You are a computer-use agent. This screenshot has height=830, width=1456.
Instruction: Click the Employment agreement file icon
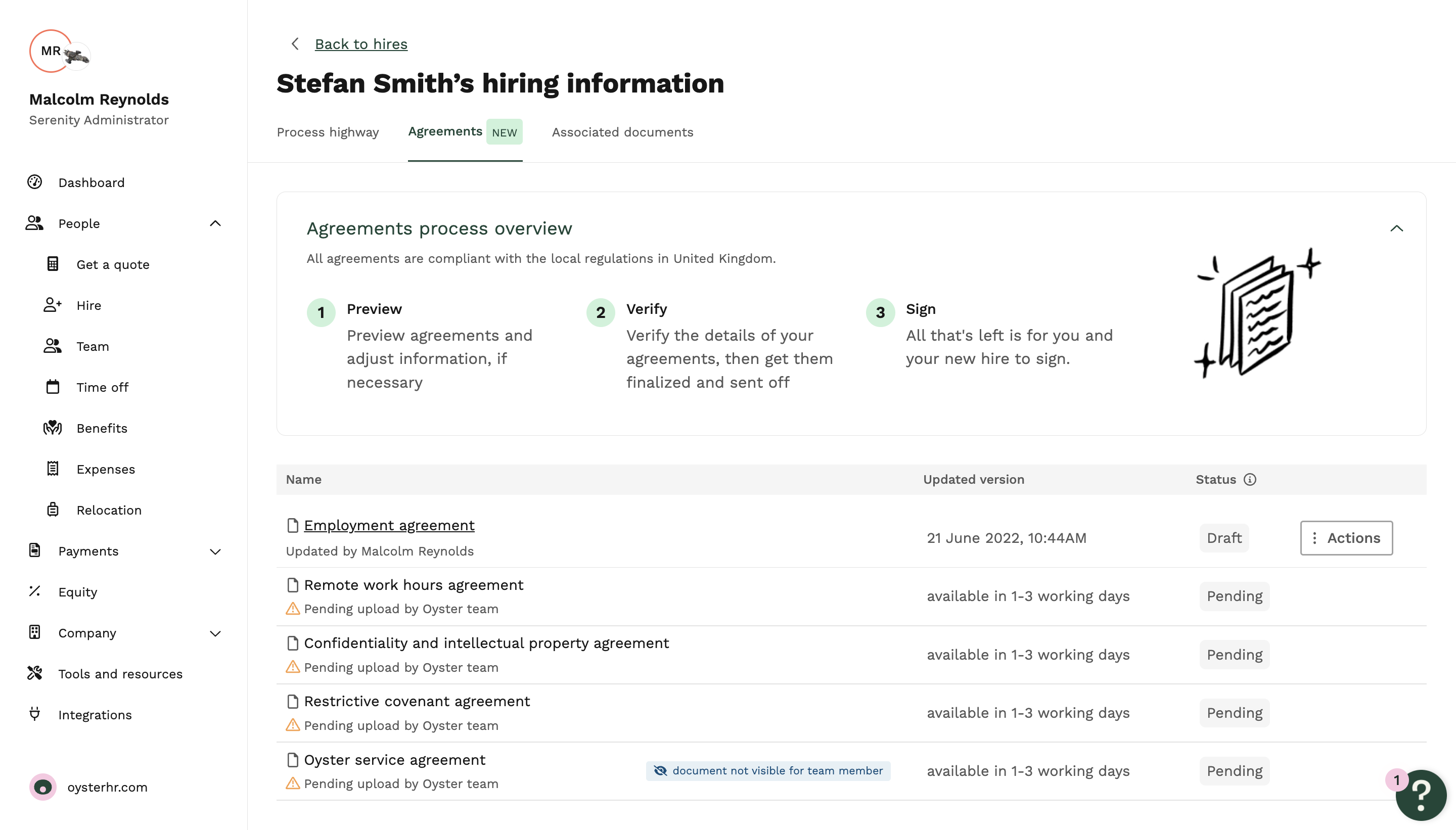pos(292,526)
